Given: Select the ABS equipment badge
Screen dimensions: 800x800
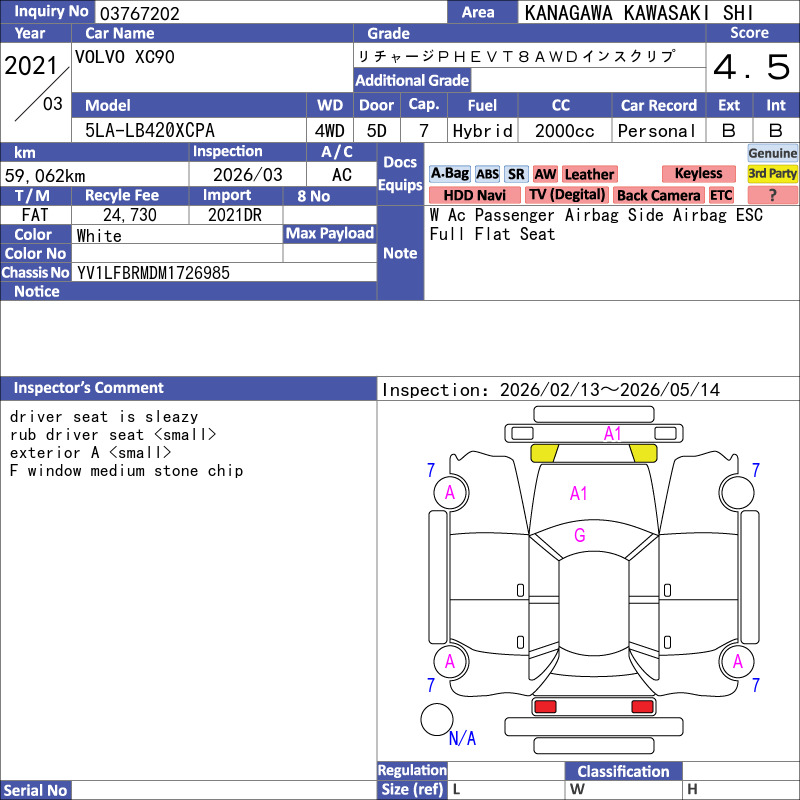Looking at the screenshot, I should (487, 174).
